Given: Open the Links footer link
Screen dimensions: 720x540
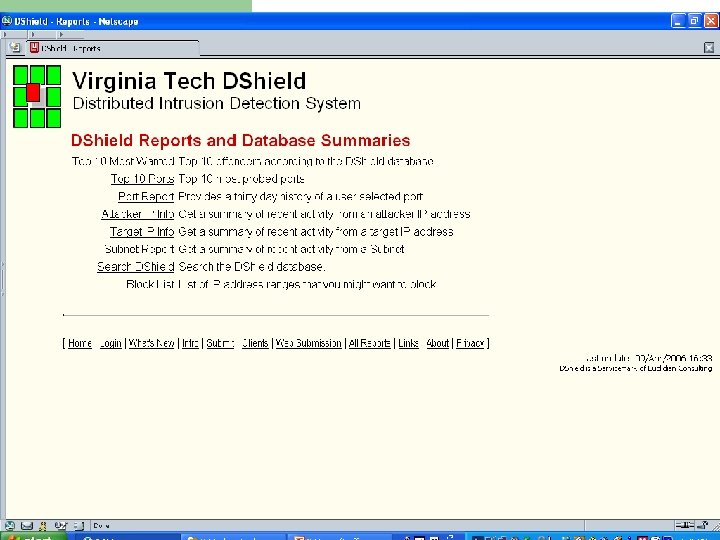Looking at the screenshot, I should [408, 343].
